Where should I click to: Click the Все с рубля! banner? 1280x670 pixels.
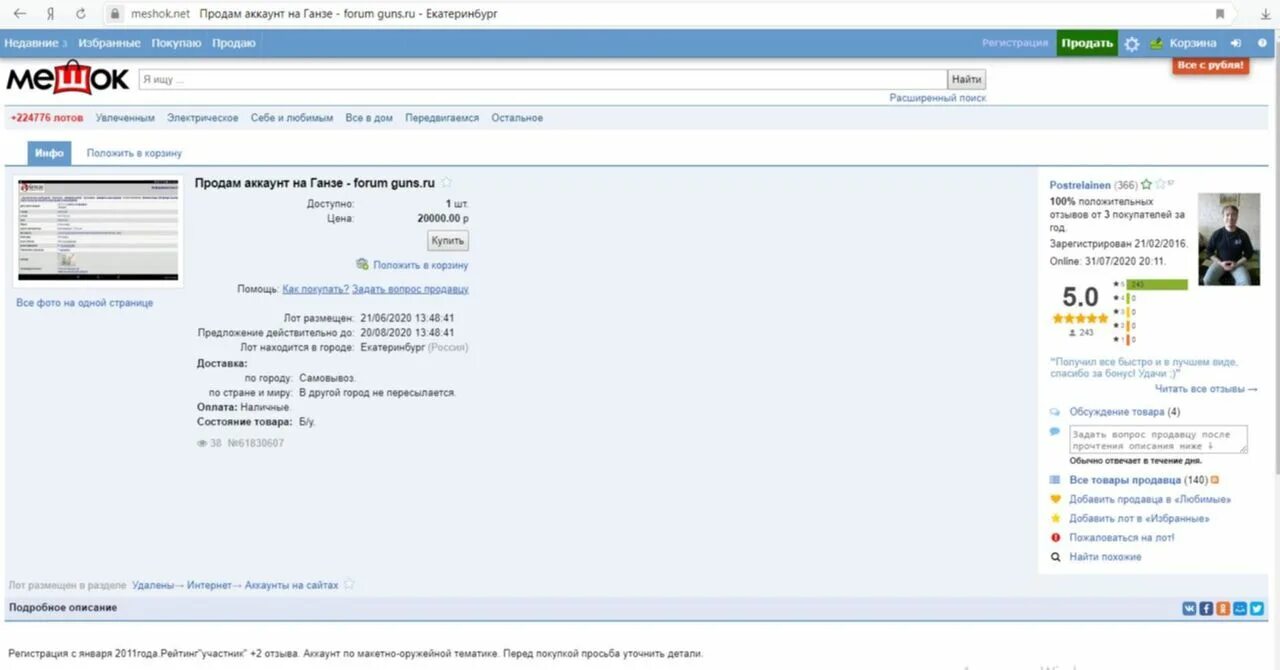tap(1211, 65)
